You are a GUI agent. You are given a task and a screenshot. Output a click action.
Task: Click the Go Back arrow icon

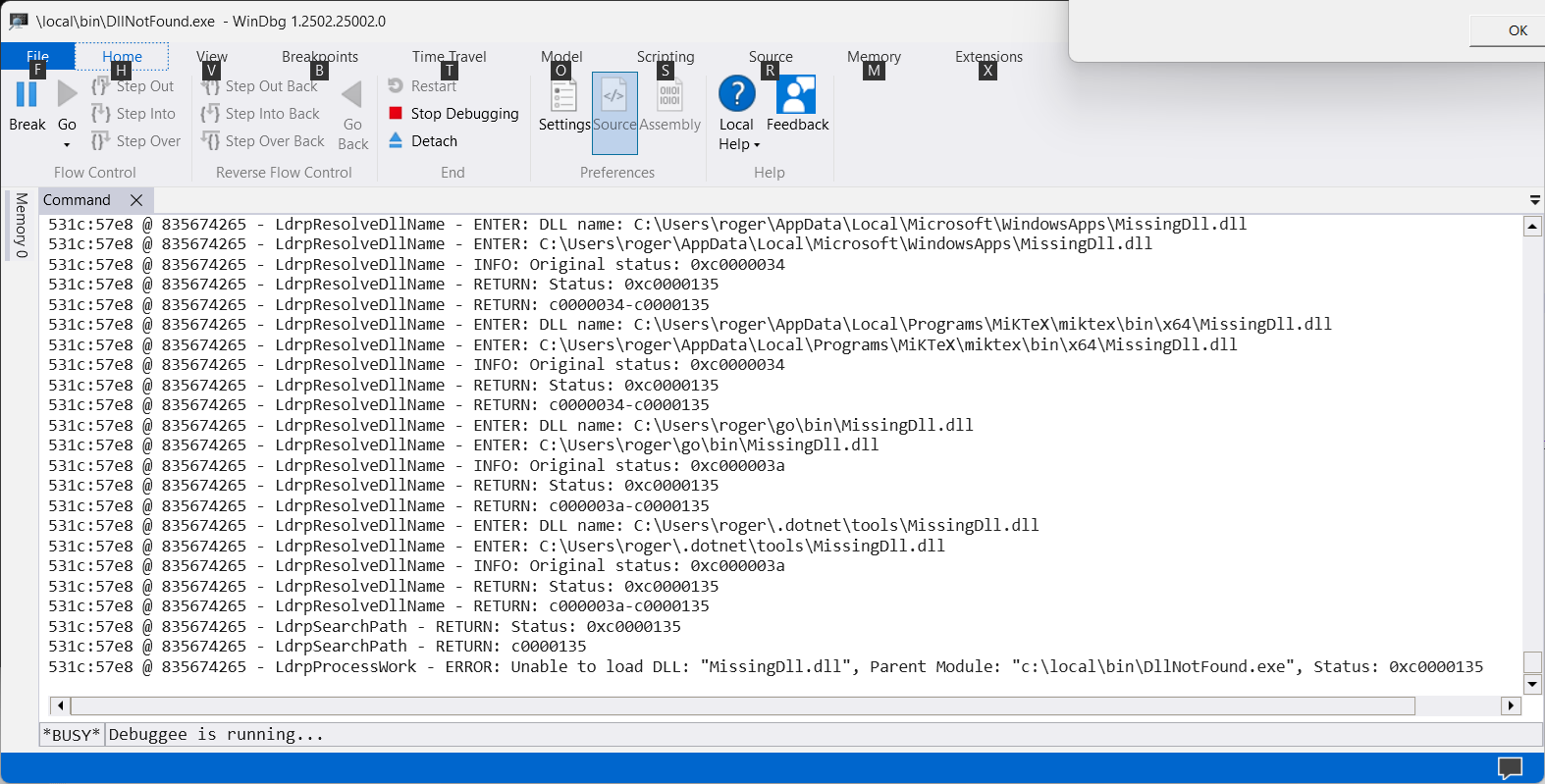pos(352,94)
